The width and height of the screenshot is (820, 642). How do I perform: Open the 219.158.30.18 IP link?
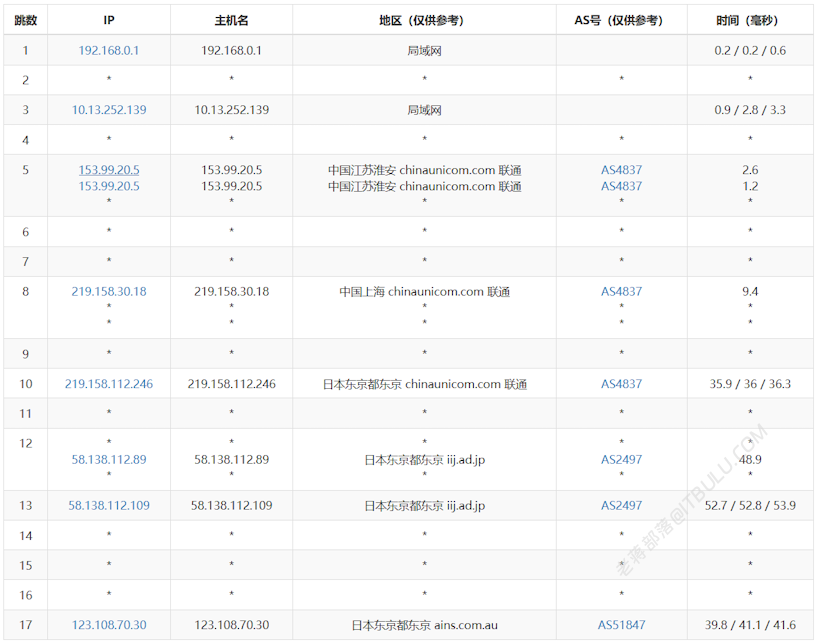109,291
